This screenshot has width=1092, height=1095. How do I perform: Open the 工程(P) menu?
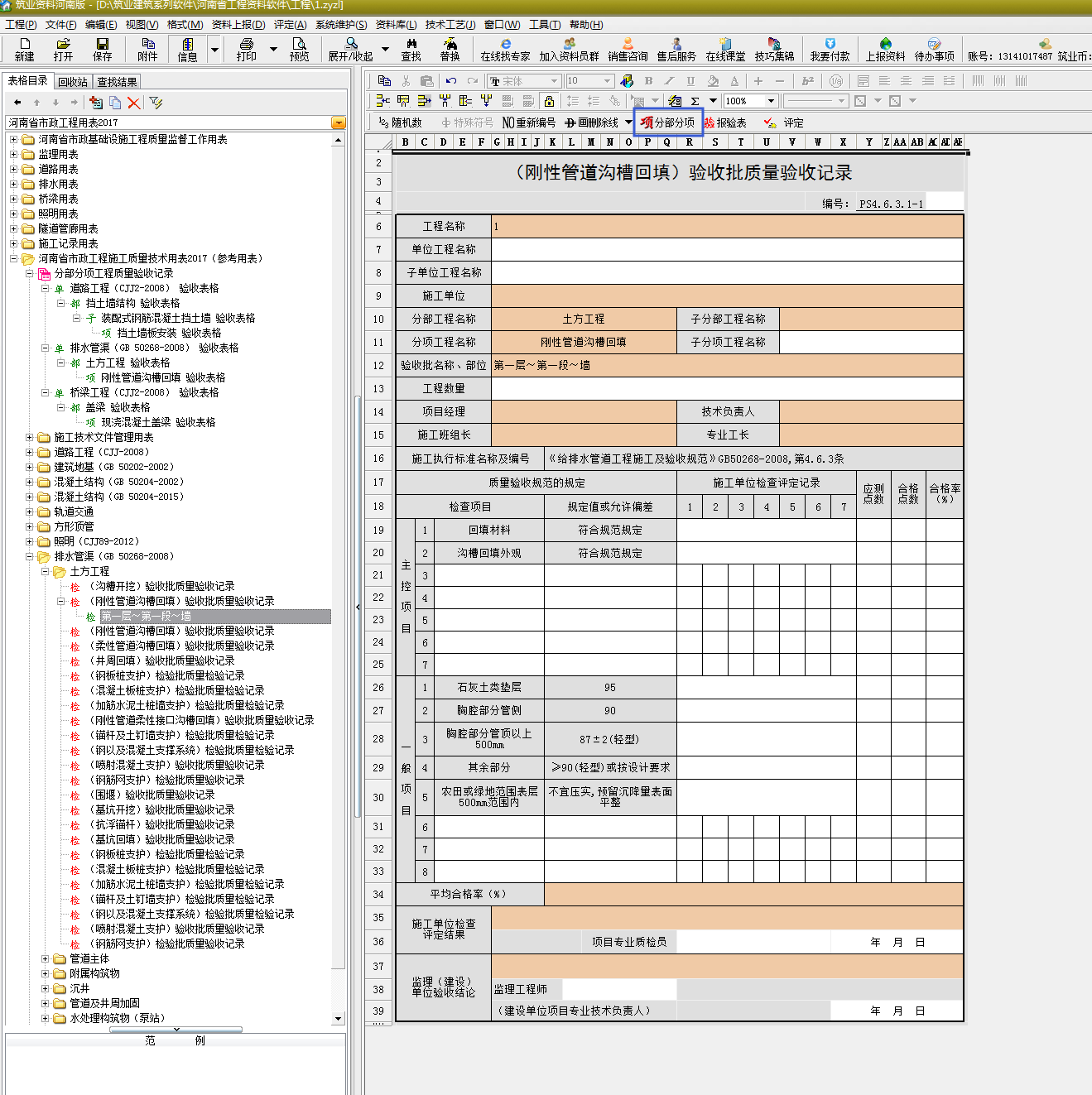(x=21, y=25)
